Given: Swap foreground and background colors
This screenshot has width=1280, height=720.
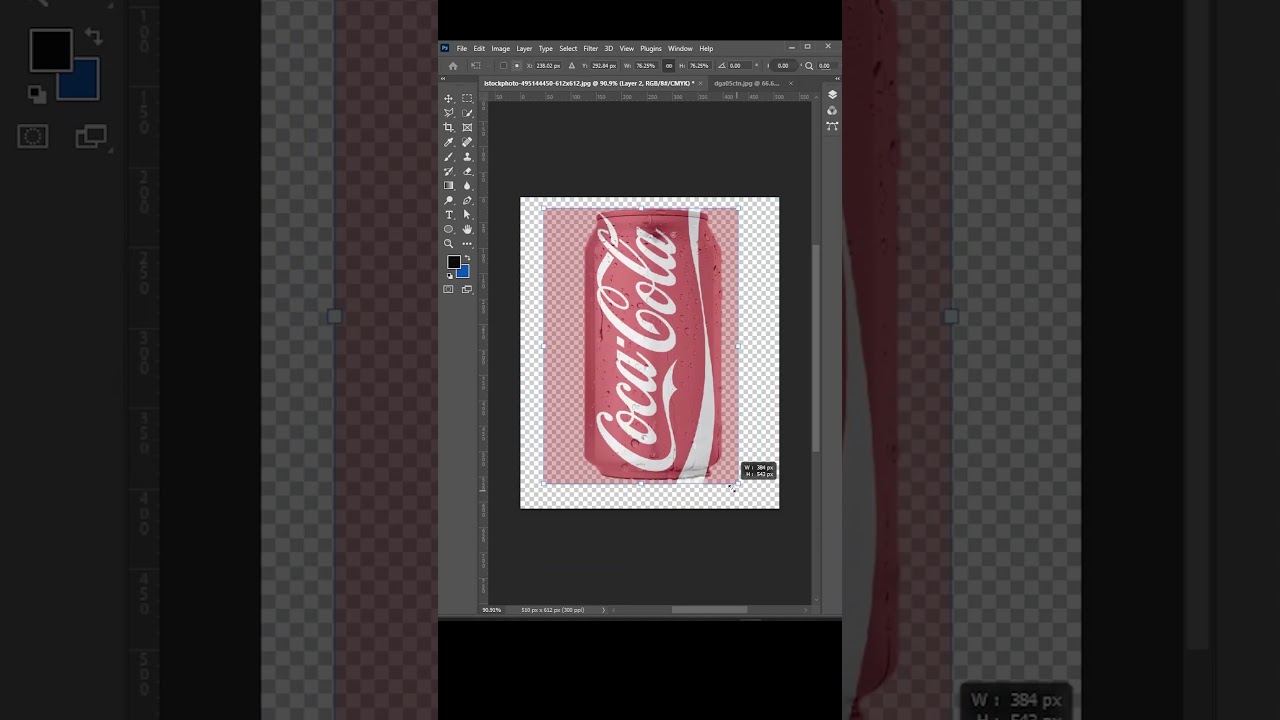Looking at the screenshot, I should [467, 258].
